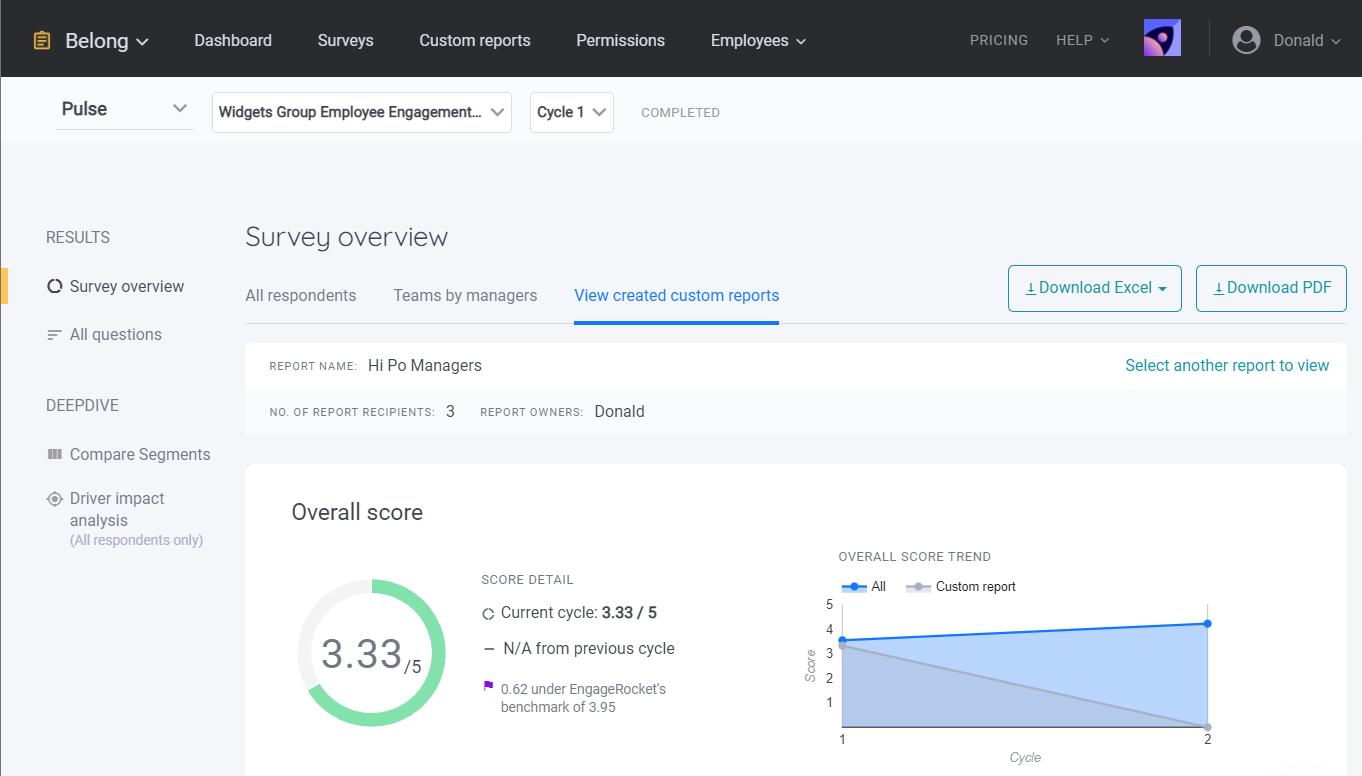Open Driver impact analysis
Screen dimensions: 1362x776
[117, 509]
